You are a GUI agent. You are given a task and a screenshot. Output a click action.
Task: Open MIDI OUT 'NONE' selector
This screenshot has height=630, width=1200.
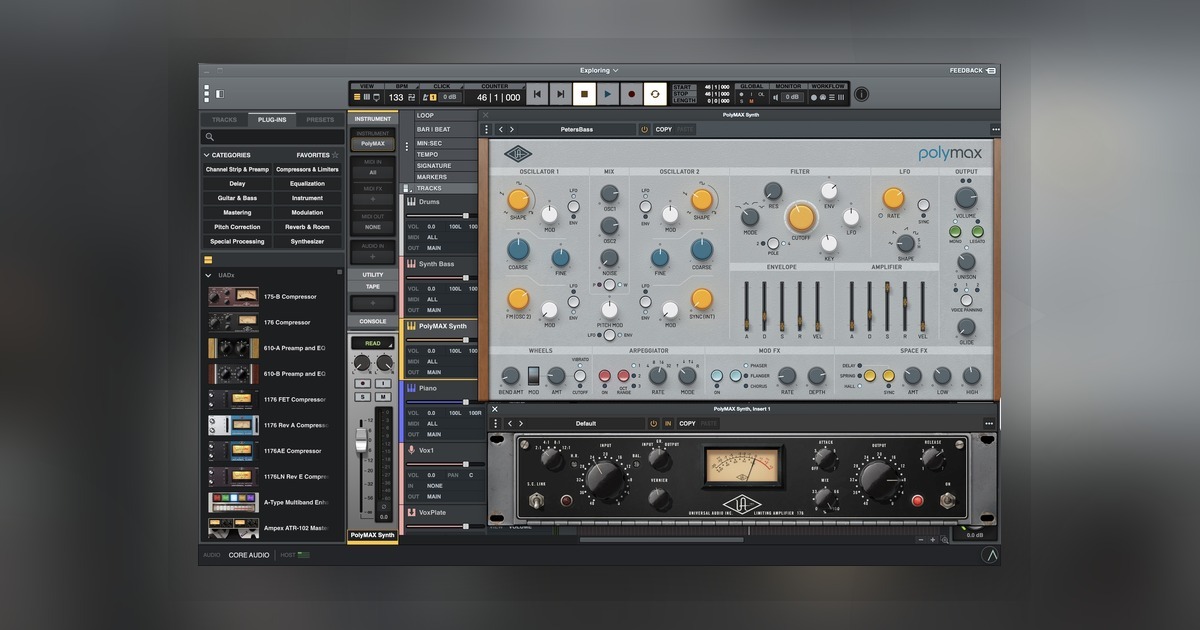372,227
